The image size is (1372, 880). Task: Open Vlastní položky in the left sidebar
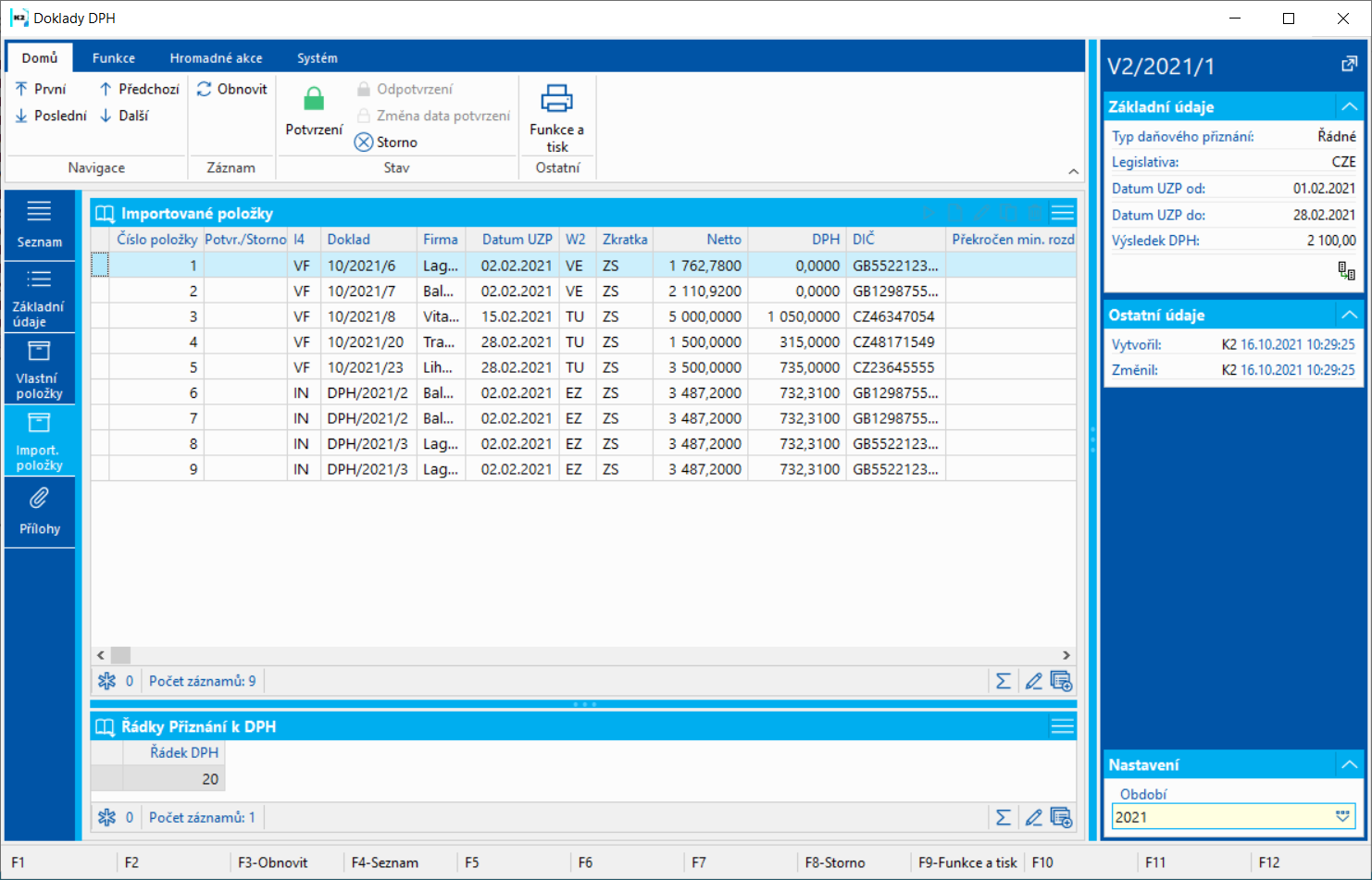coord(39,369)
